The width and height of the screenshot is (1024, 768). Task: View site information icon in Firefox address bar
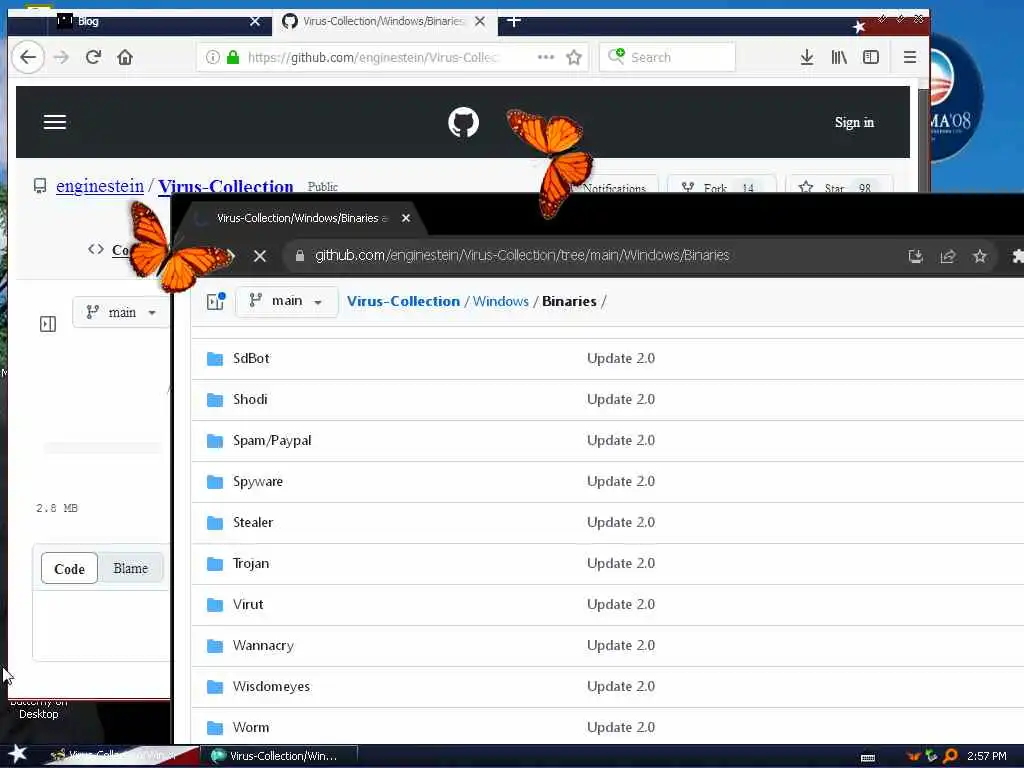tap(212, 57)
